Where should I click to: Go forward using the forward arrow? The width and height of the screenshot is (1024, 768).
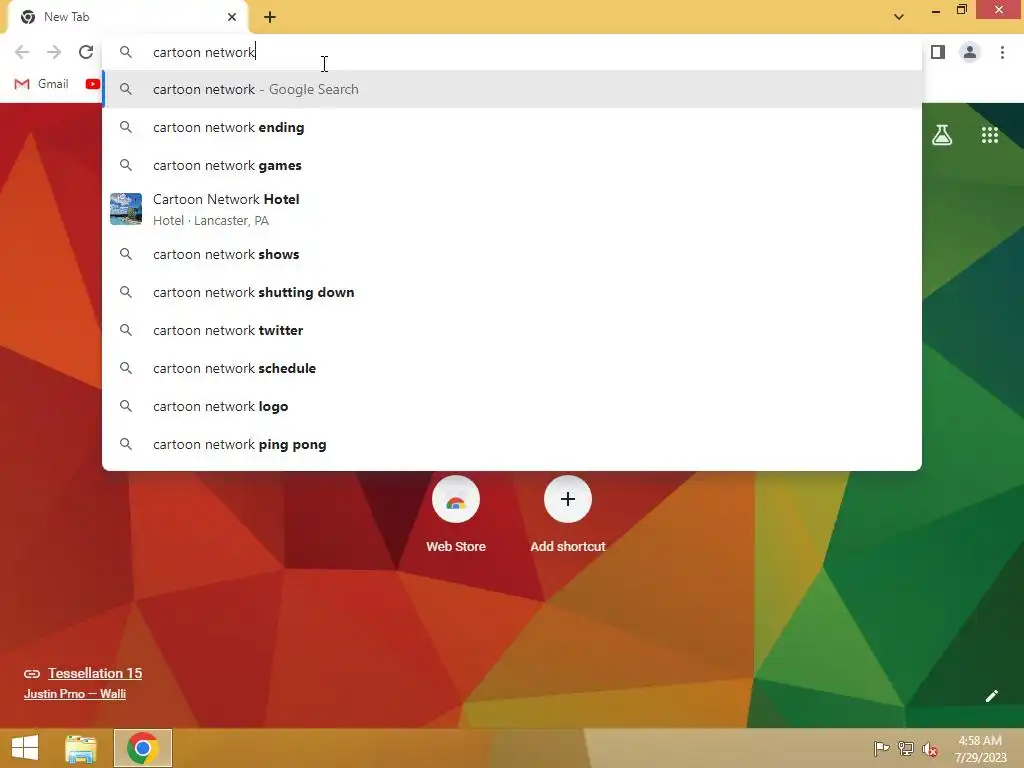54,52
